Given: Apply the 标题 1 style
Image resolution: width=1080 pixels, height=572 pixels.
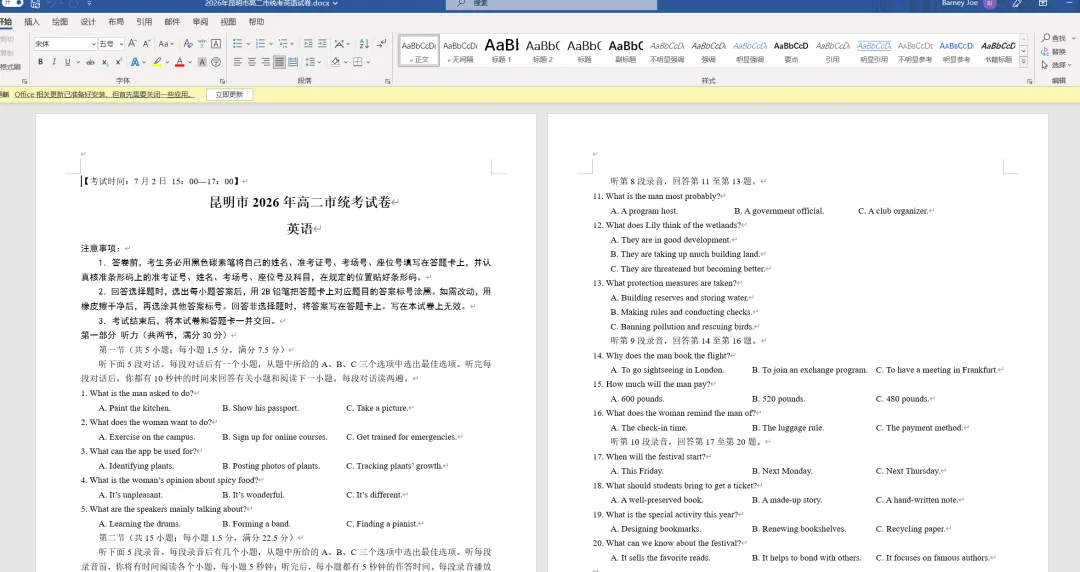Looking at the screenshot, I should (x=501, y=50).
